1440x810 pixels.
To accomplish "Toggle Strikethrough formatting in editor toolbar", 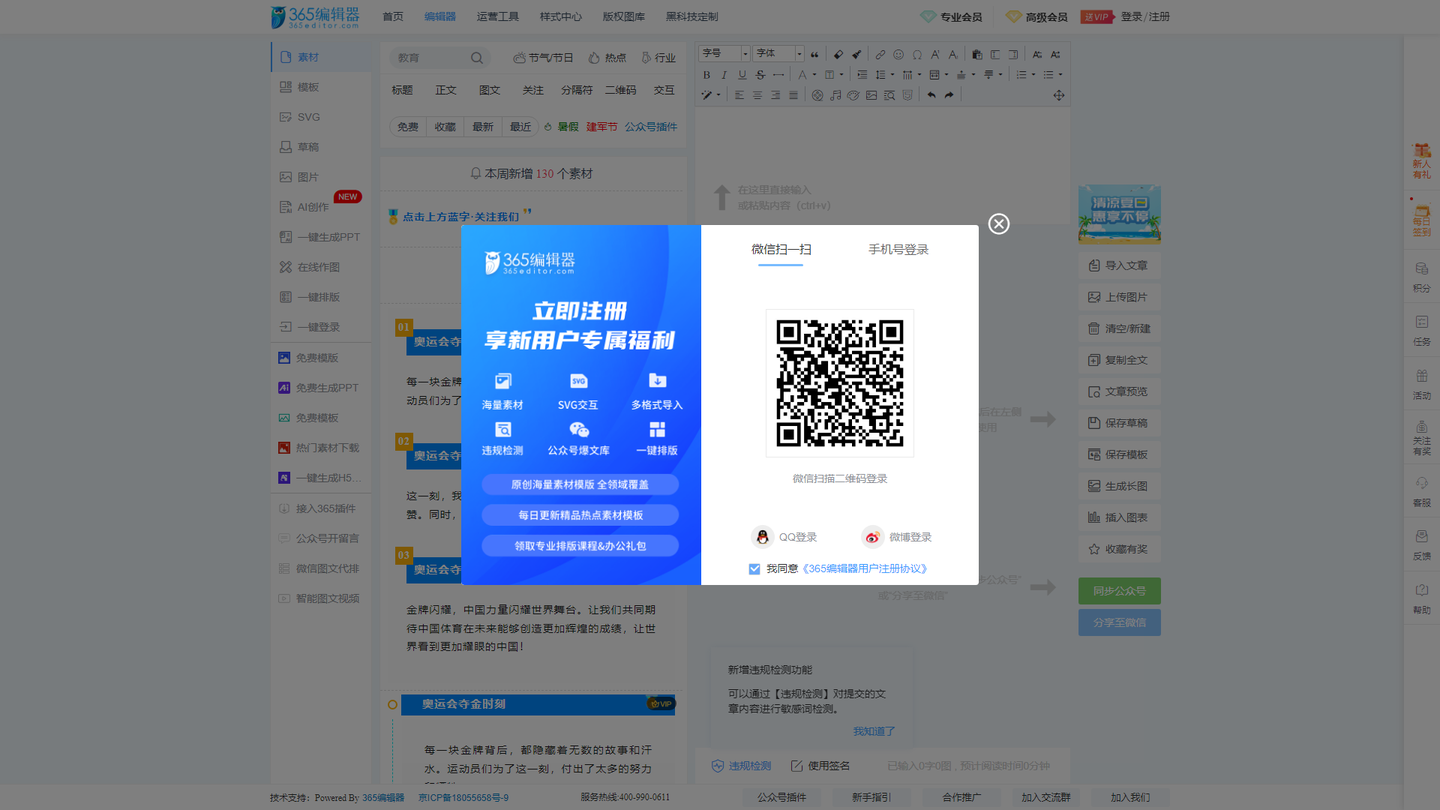I will (760, 75).
